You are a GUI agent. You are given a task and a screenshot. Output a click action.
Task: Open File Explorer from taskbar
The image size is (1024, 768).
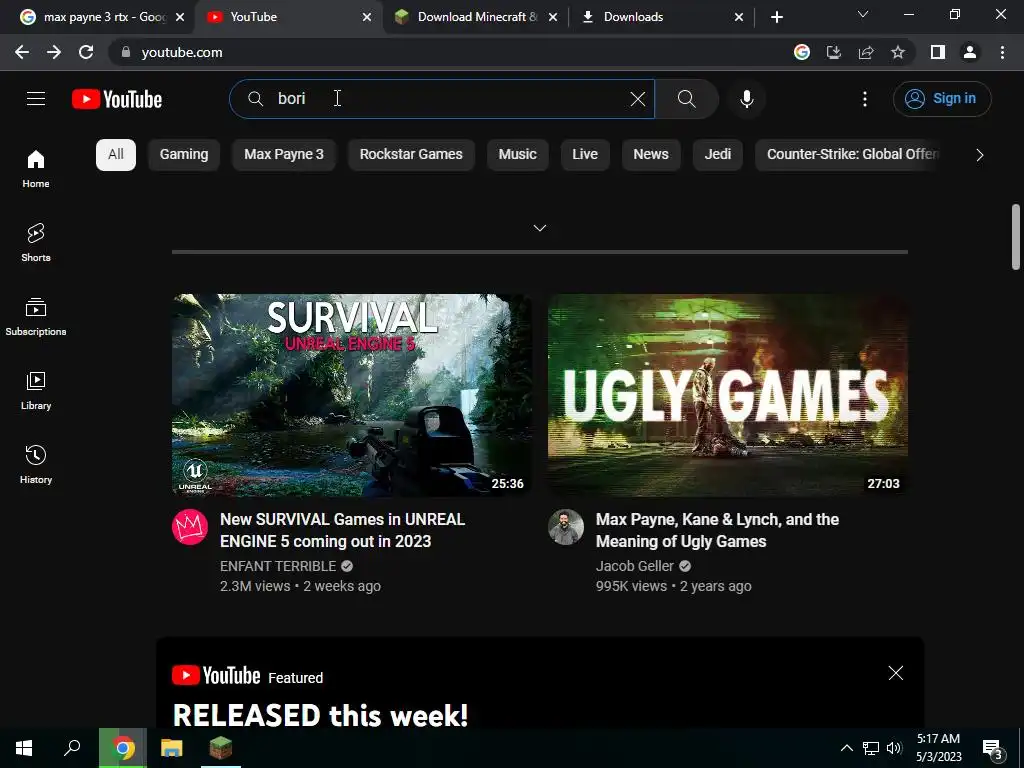(171, 748)
